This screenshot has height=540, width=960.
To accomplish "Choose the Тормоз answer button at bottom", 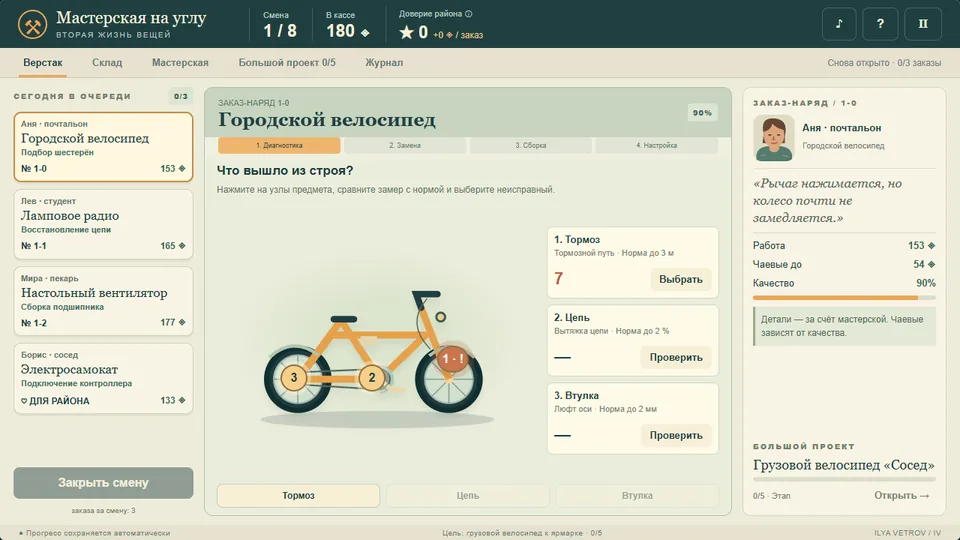I will (298, 495).
